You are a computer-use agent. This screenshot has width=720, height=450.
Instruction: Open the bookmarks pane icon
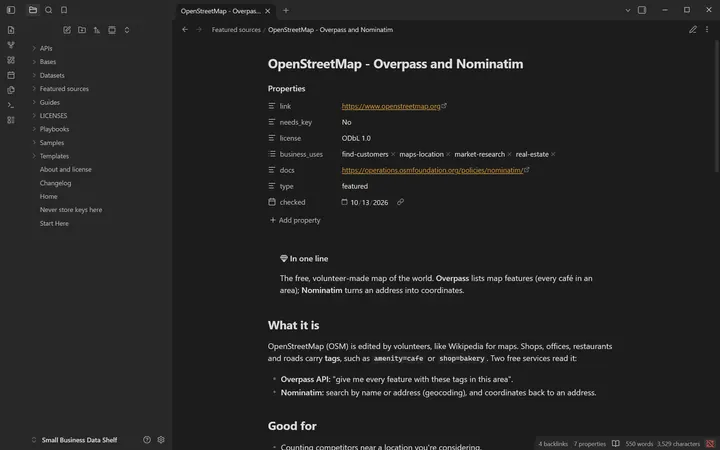coord(64,10)
